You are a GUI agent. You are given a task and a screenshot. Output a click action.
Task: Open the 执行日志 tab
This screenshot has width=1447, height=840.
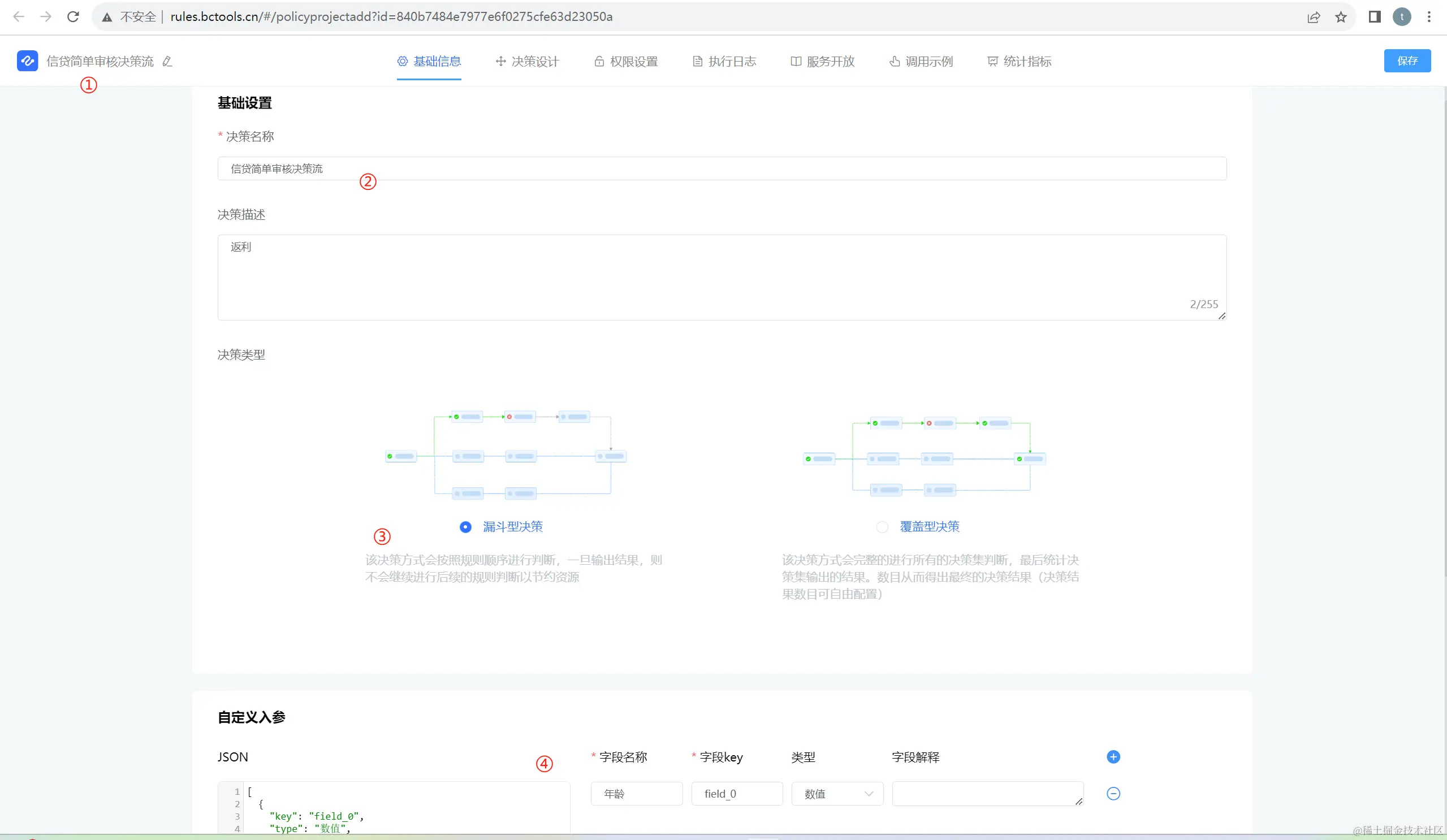(x=724, y=62)
